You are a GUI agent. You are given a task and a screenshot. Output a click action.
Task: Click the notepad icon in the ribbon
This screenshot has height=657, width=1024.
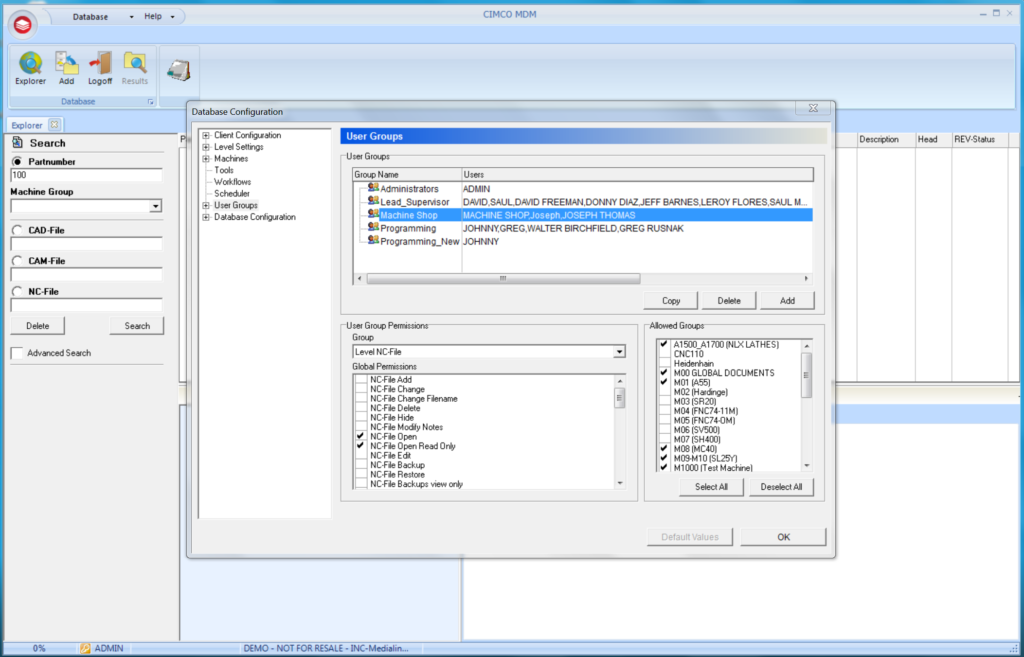point(179,70)
